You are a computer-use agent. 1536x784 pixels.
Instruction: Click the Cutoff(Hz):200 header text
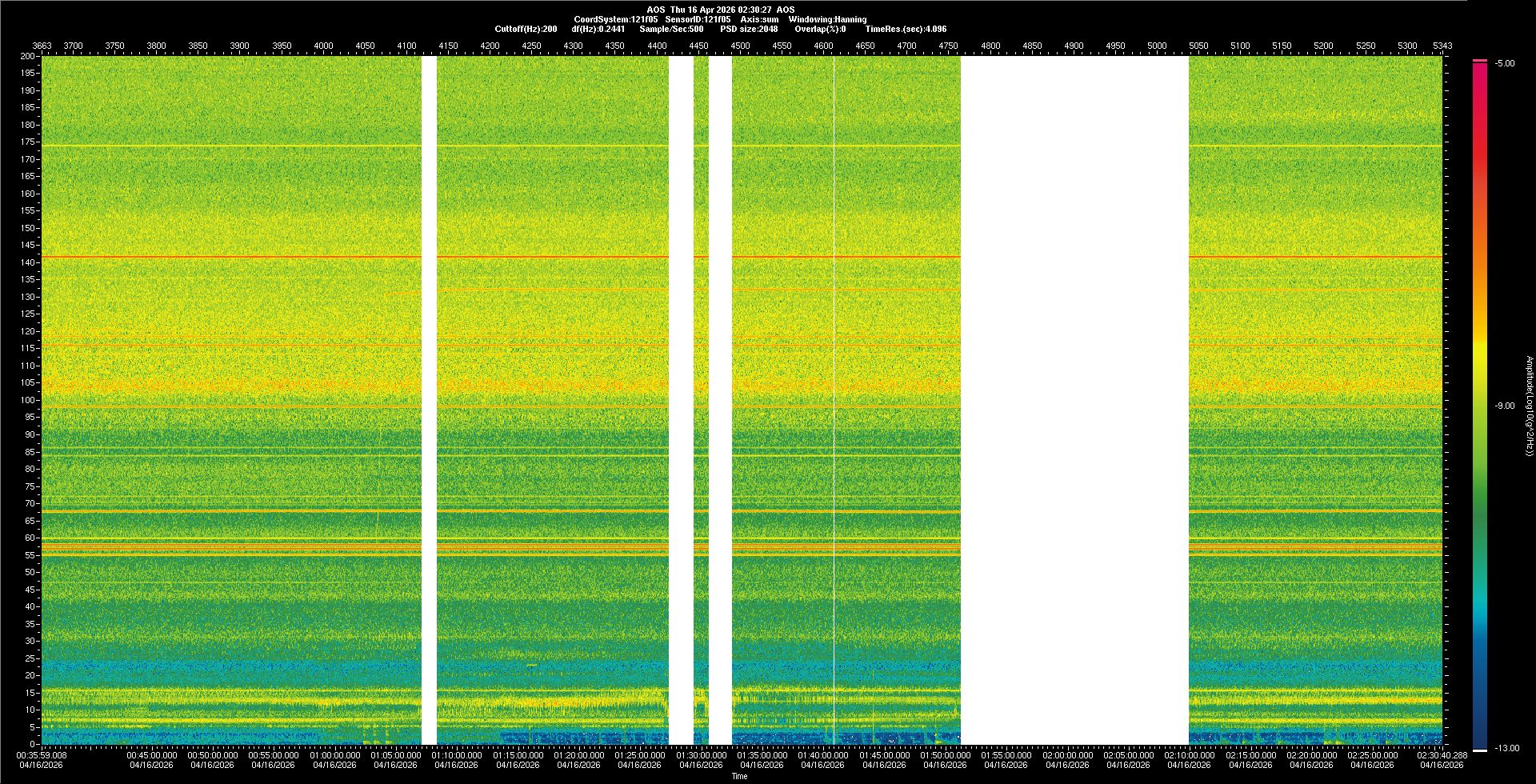[x=526, y=29]
